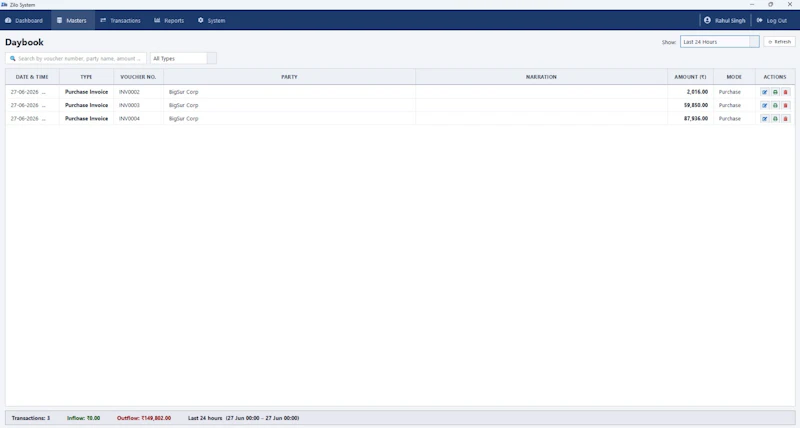The width and height of the screenshot is (800, 428).
Task: Click the amount 2,016.00
Action: (697, 92)
